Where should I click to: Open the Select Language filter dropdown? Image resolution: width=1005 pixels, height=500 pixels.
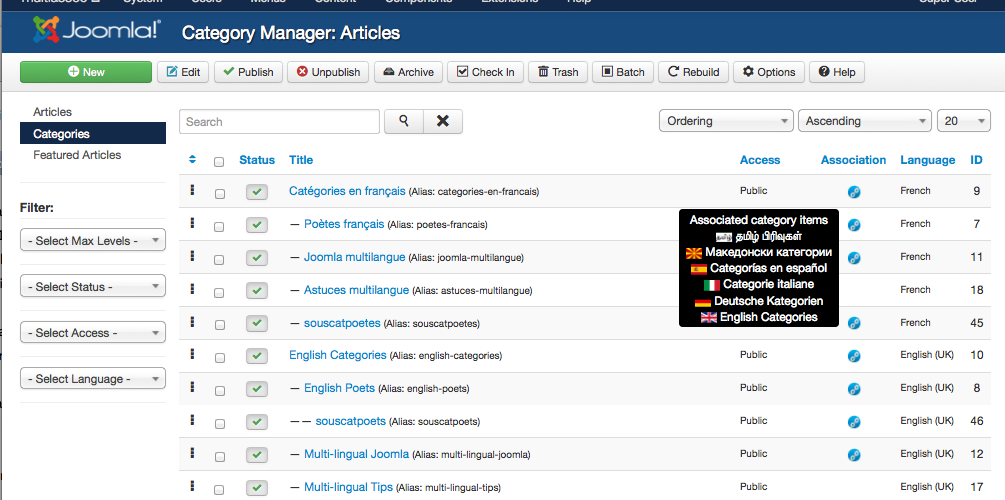[93, 378]
